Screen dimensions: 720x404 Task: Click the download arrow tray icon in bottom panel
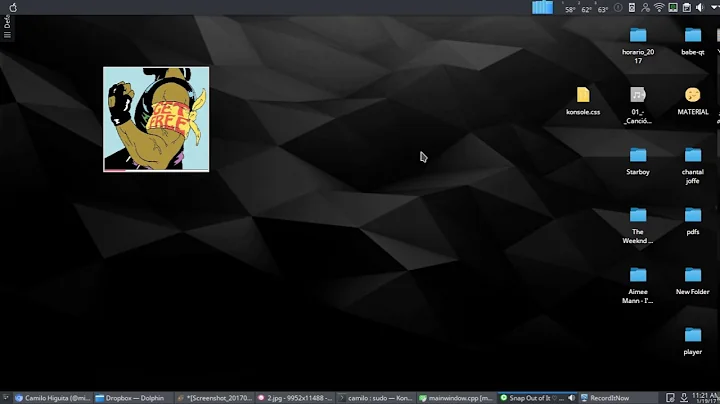(684, 398)
